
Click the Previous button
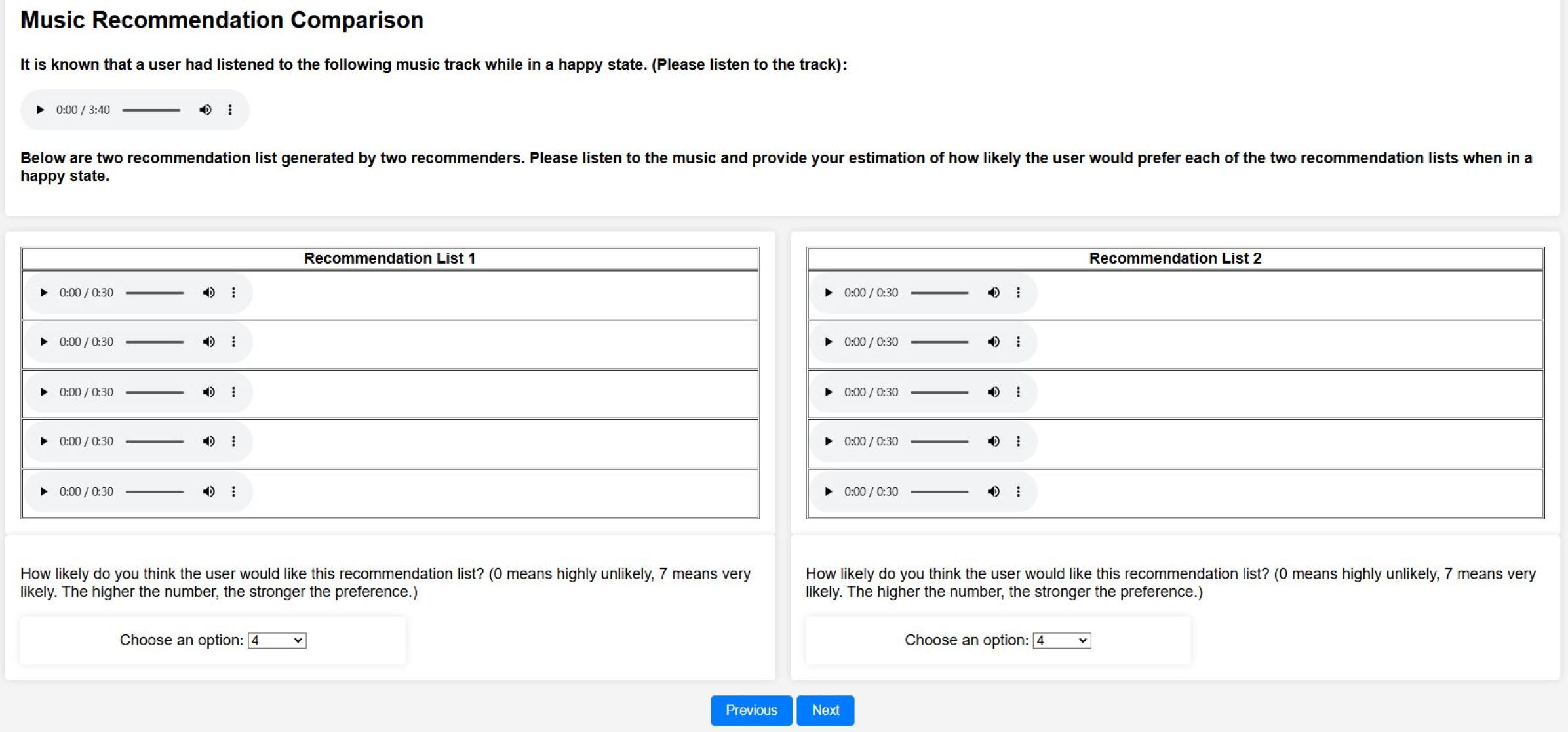click(751, 710)
